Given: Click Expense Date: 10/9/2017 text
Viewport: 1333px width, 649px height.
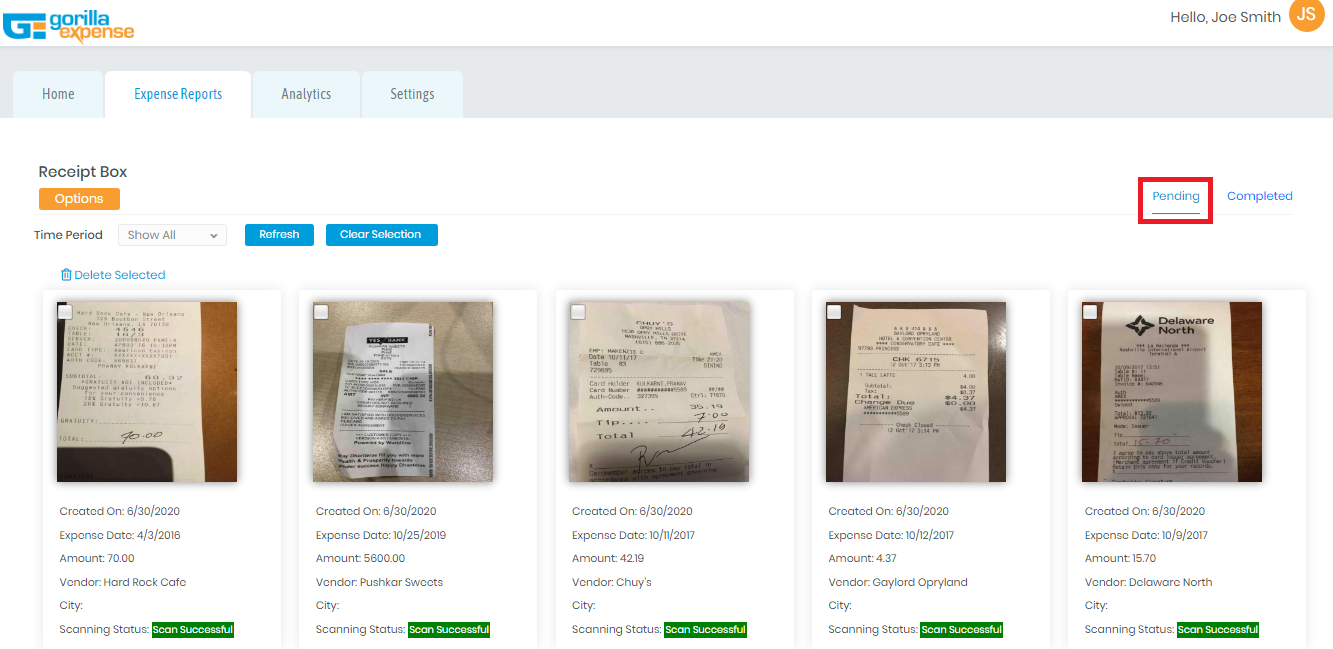Looking at the screenshot, I should point(1146,535).
